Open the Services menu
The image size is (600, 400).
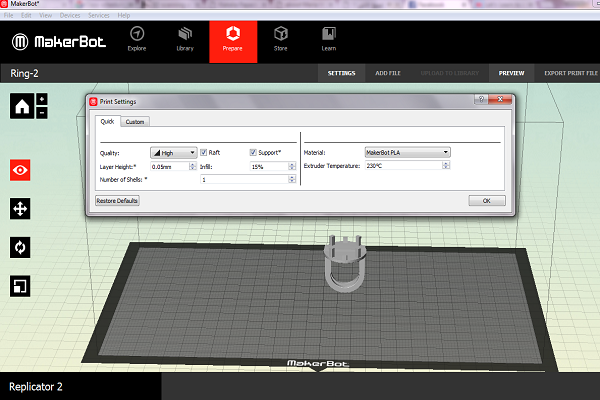tap(99, 15)
